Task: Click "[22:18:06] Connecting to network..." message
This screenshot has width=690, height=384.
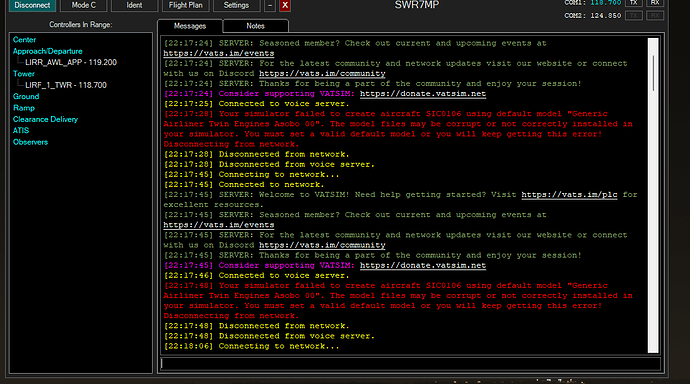Action: 251,346
